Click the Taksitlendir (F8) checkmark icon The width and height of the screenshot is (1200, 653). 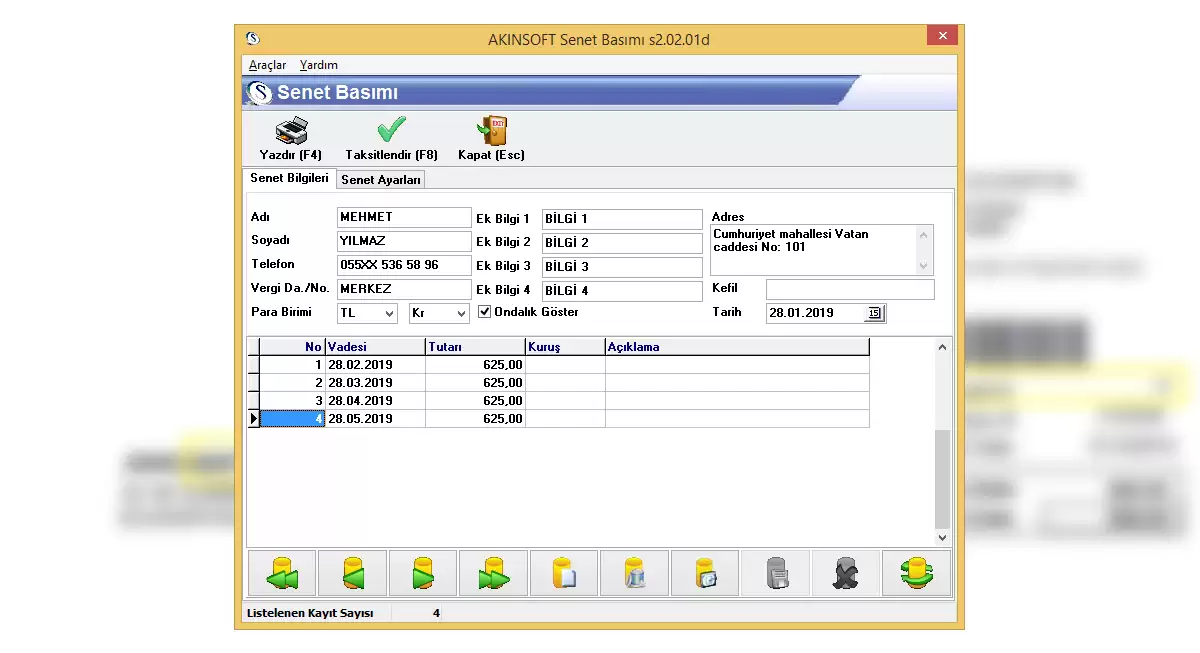point(391,131)
